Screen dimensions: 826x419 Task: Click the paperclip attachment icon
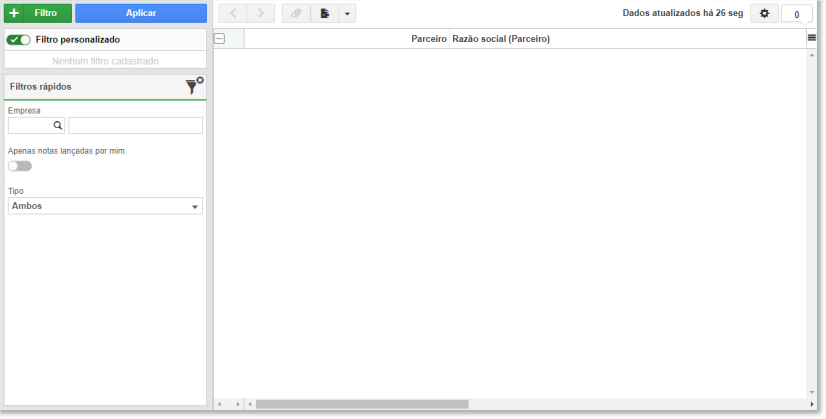[x=296, y=13]
